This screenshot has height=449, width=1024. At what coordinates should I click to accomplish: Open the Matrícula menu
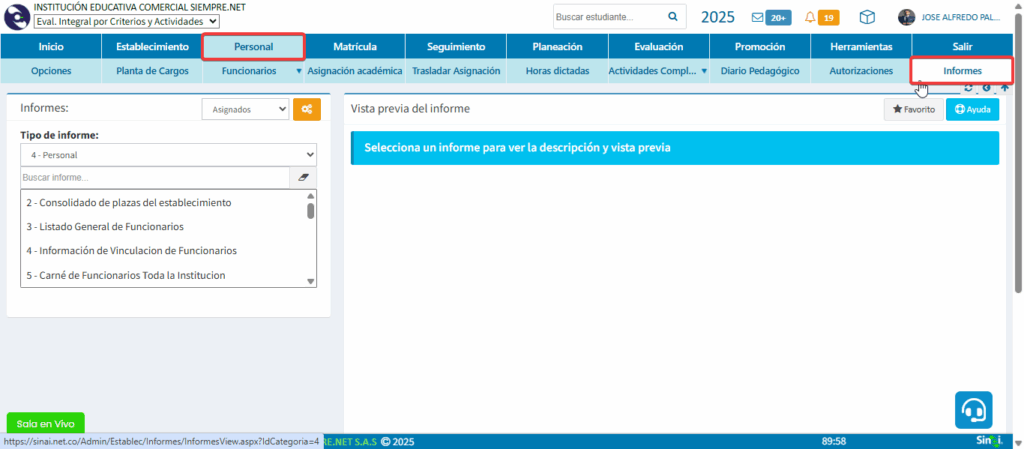click(354, 47)
